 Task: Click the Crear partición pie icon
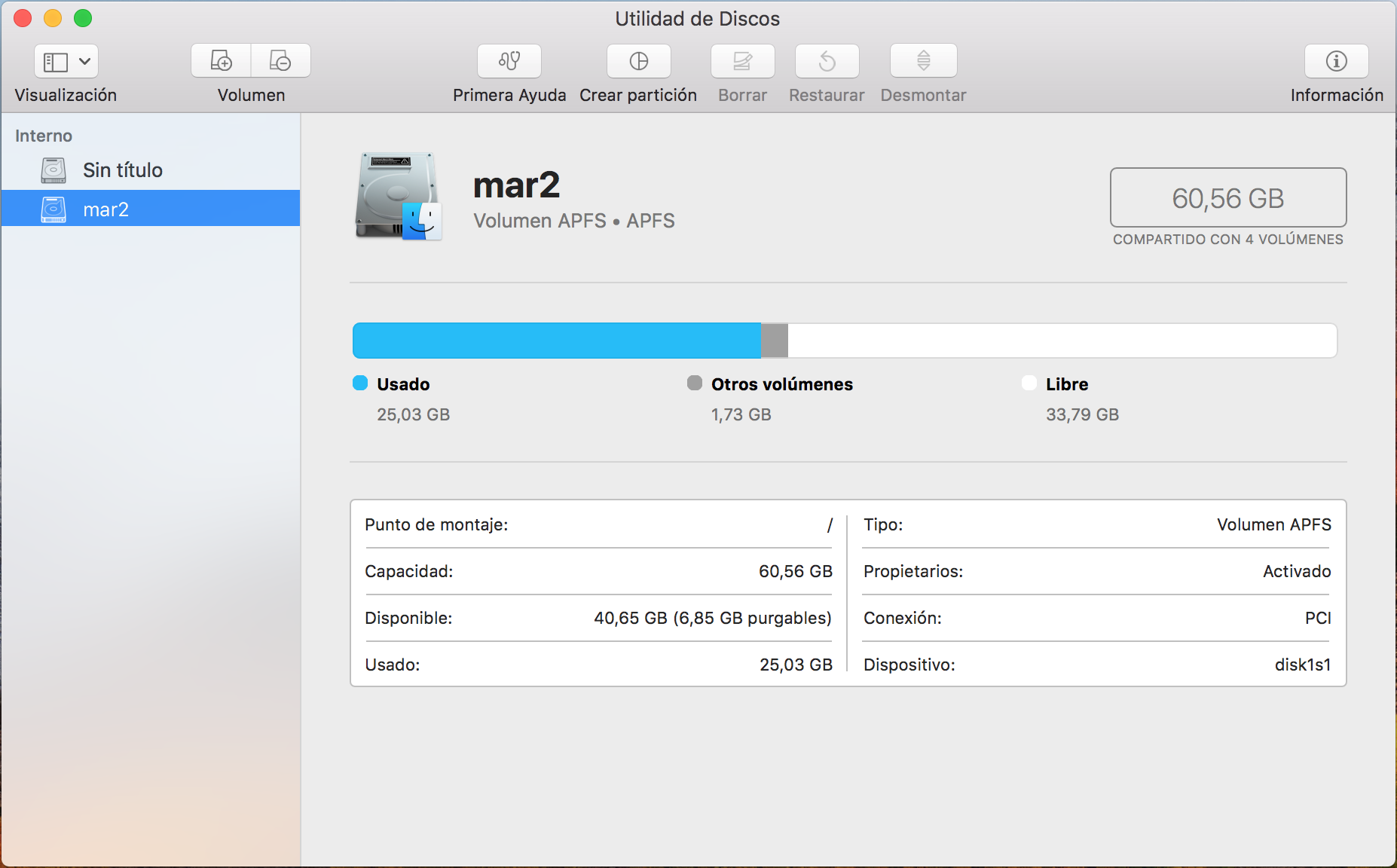point(638,61)
